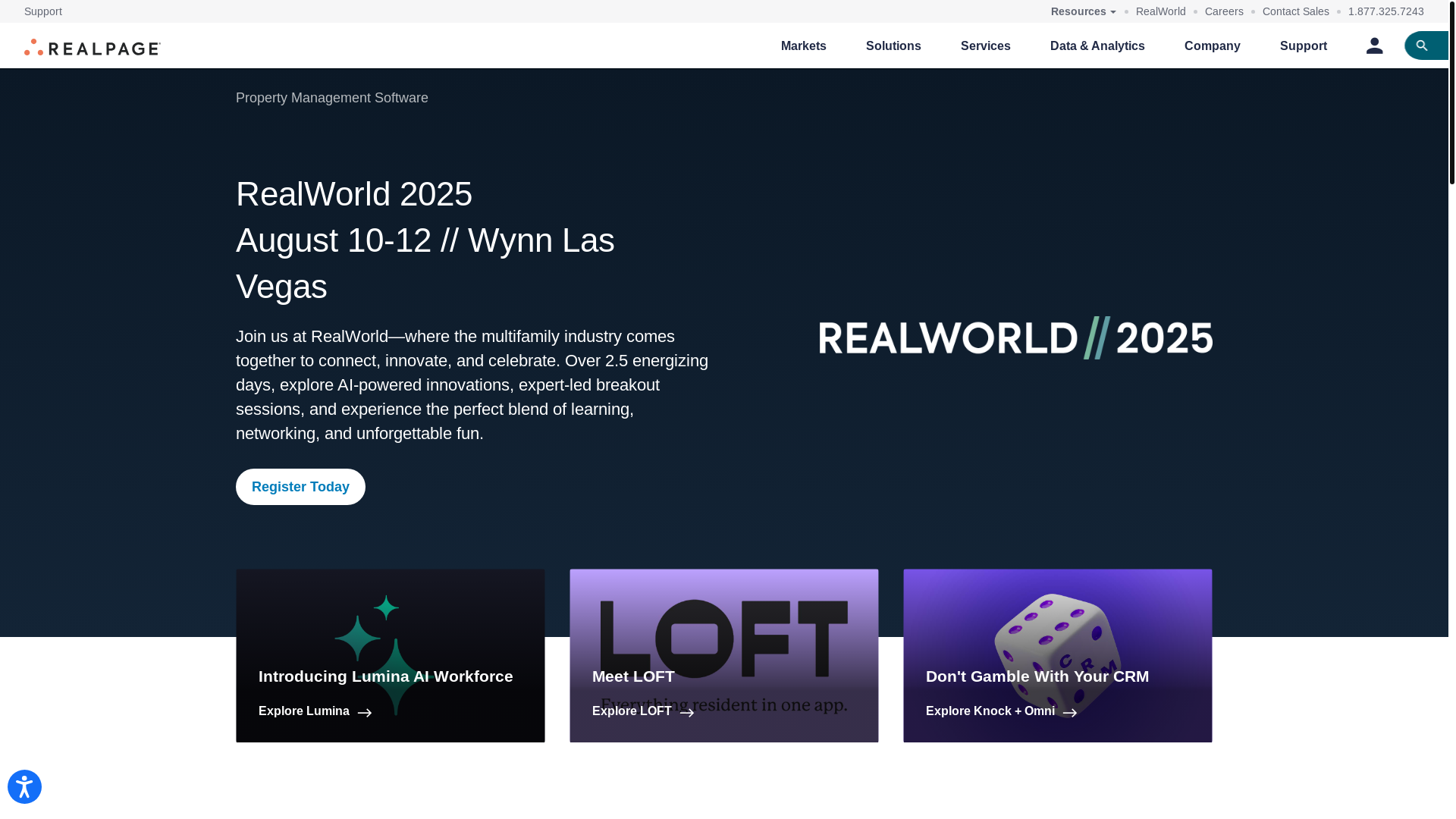Open the user account icon
The width and height of the screenshot is (1456, 819).
point(1374,45)
